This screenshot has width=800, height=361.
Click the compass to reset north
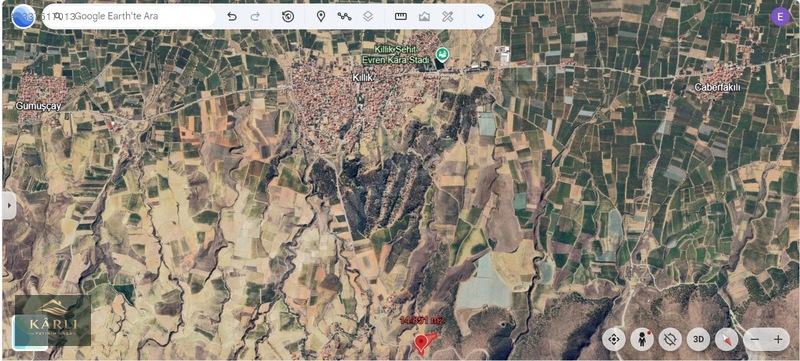click(x=727, y=339)
